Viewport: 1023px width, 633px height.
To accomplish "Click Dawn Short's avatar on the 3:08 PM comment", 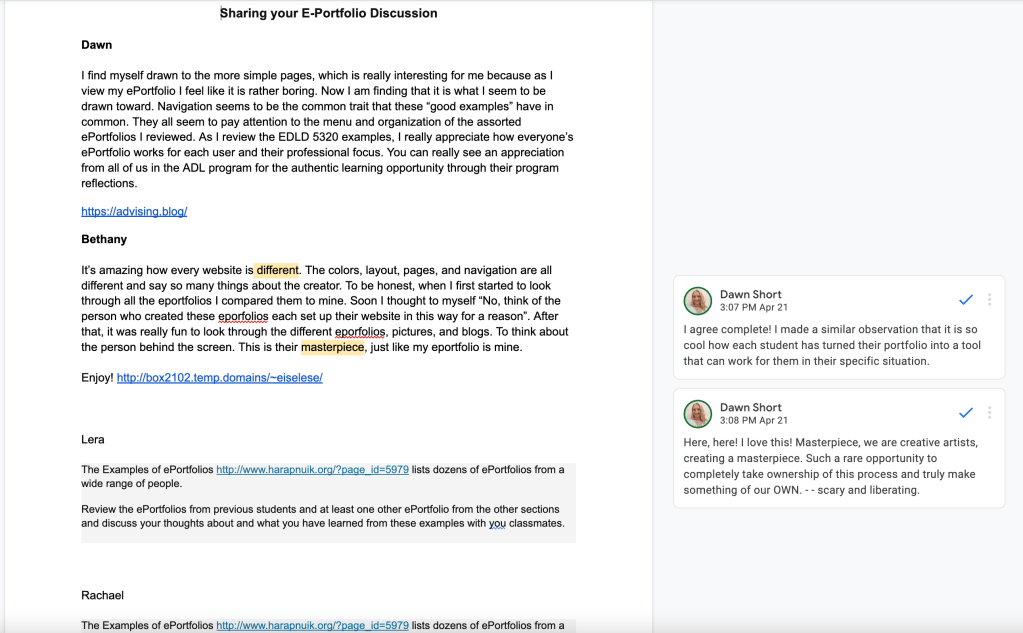I will coord(697,414).
